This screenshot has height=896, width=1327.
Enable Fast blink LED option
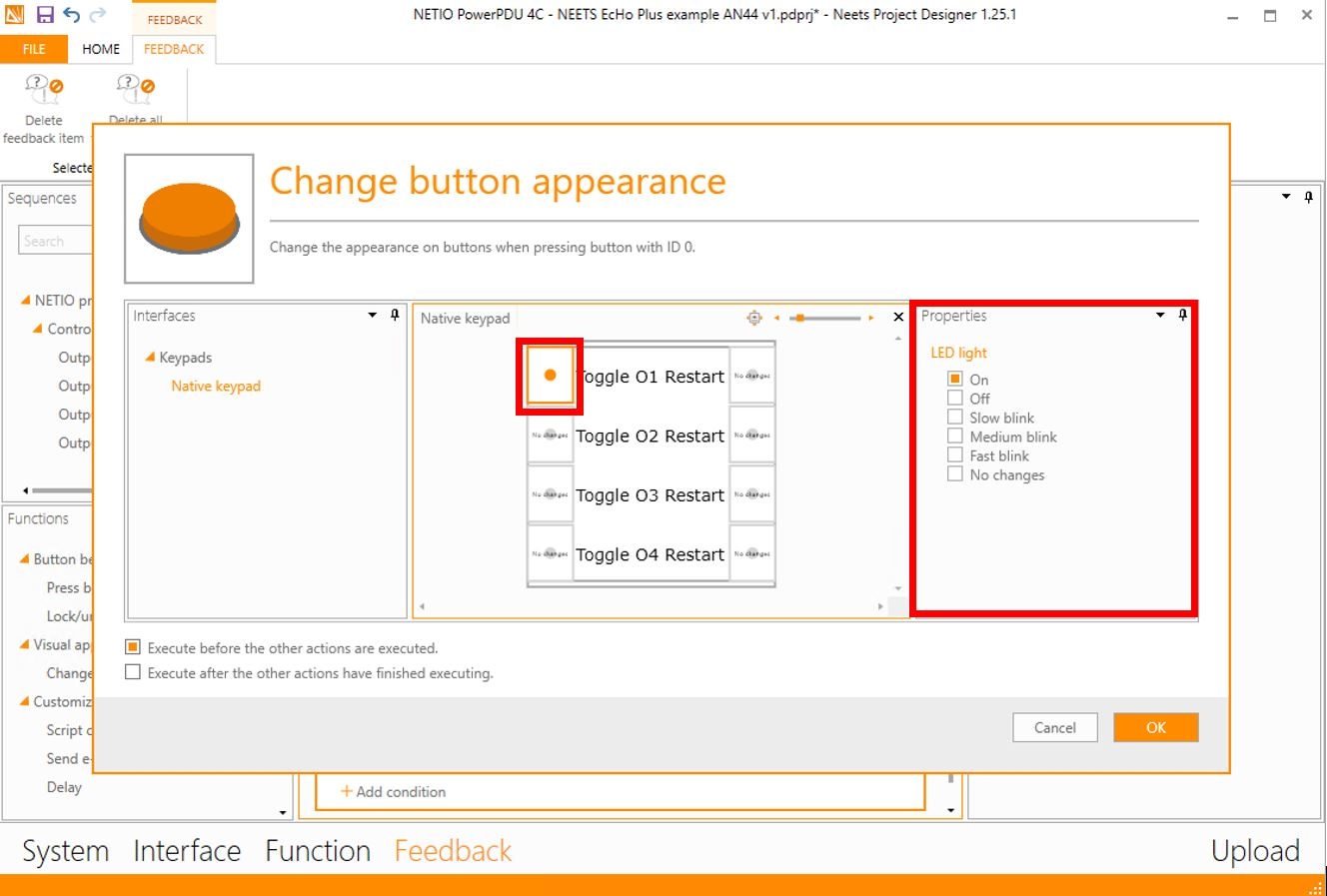pyautogui.click(x=955, y=454)
